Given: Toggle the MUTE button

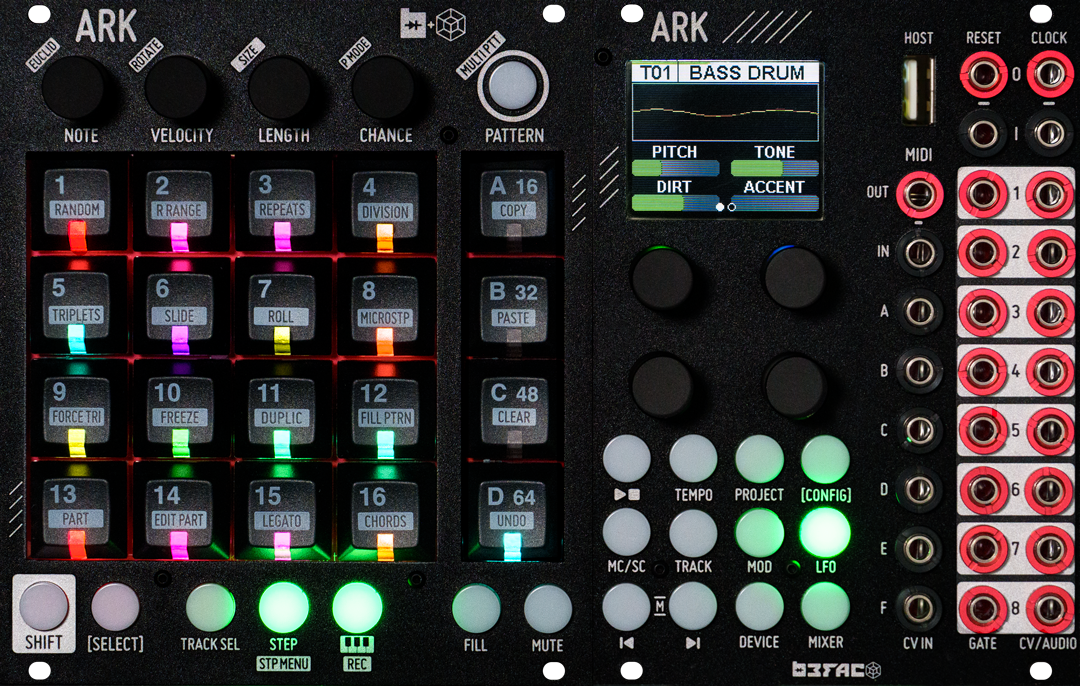Looking at the screenshot, I should 548,609.
